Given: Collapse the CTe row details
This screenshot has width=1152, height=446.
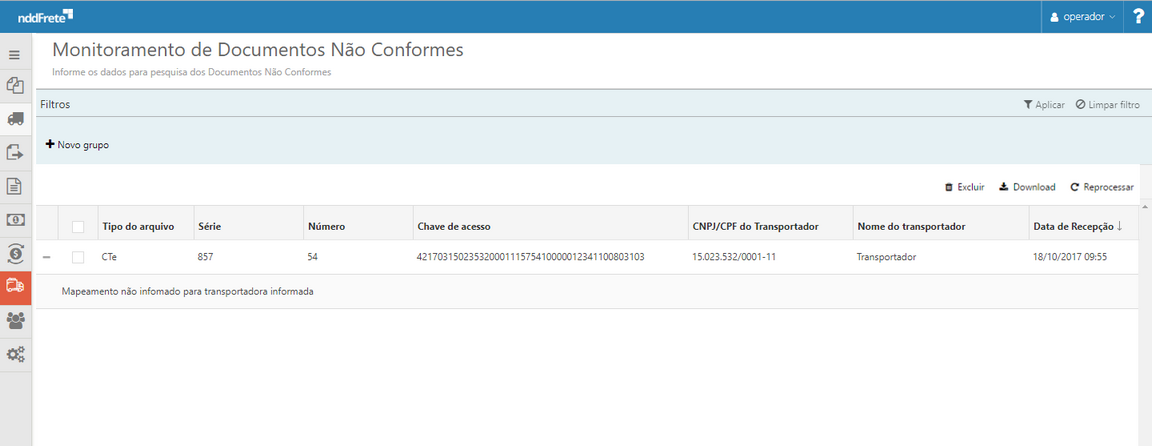Looking at the screenshot, I should [x=46, y=257].
